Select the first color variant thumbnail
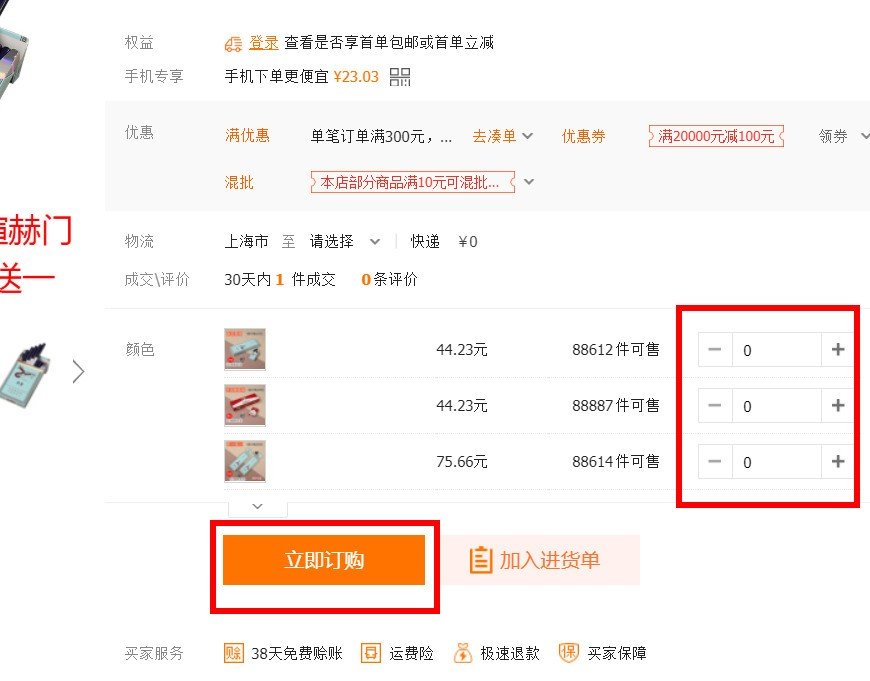This screenshot has width=870, height=681. pos(245,350)
